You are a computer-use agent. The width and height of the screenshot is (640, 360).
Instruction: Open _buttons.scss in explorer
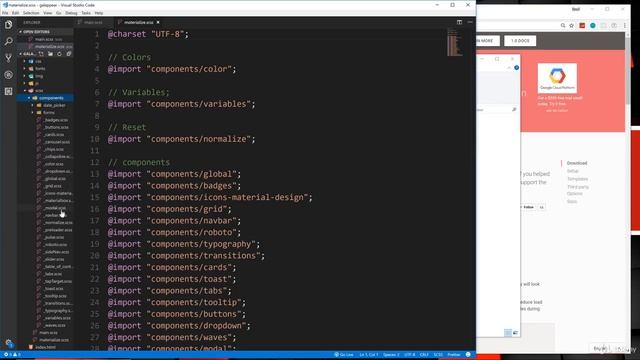(x=56, y=127)
